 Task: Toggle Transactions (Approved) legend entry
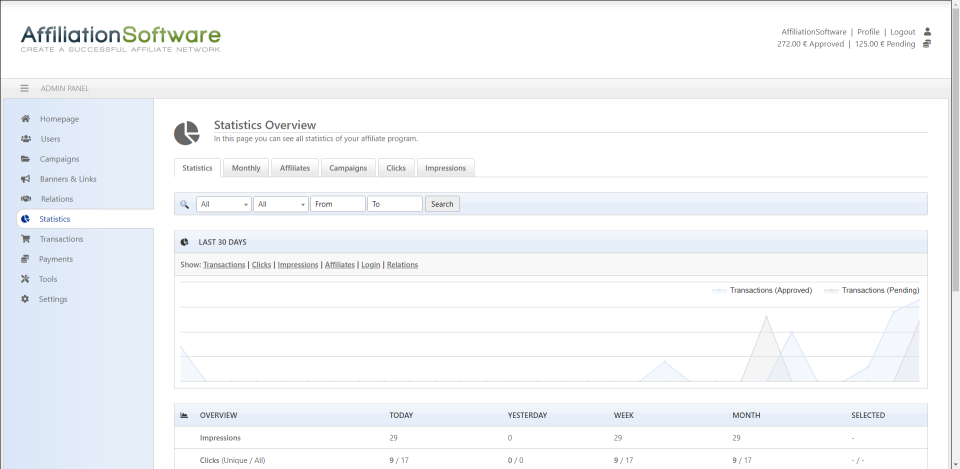tap(762, 290)
